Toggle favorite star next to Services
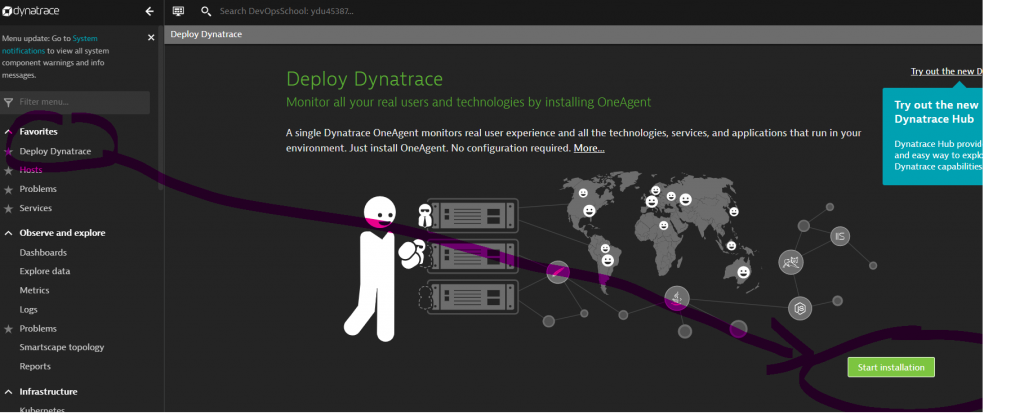This screenshot has width=1024, height=420. (9, 208)
